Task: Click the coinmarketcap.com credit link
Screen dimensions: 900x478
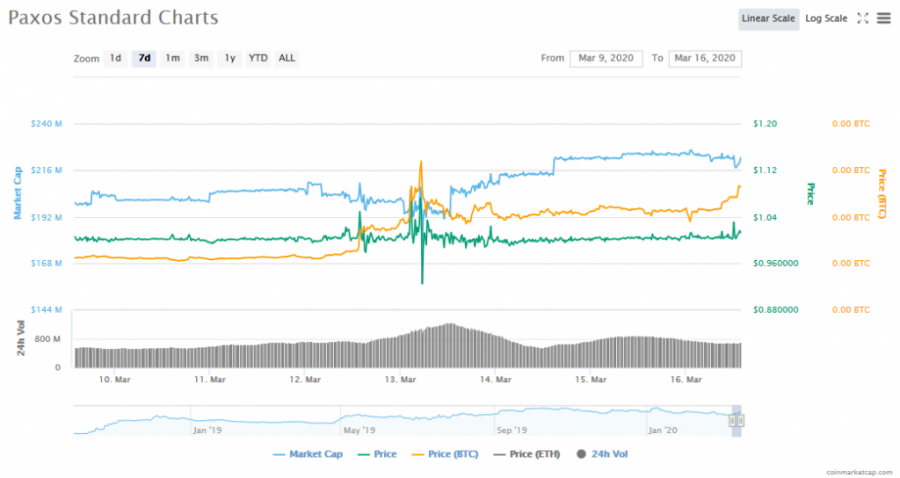Action: pyautogui.click(x=859, y=472)
